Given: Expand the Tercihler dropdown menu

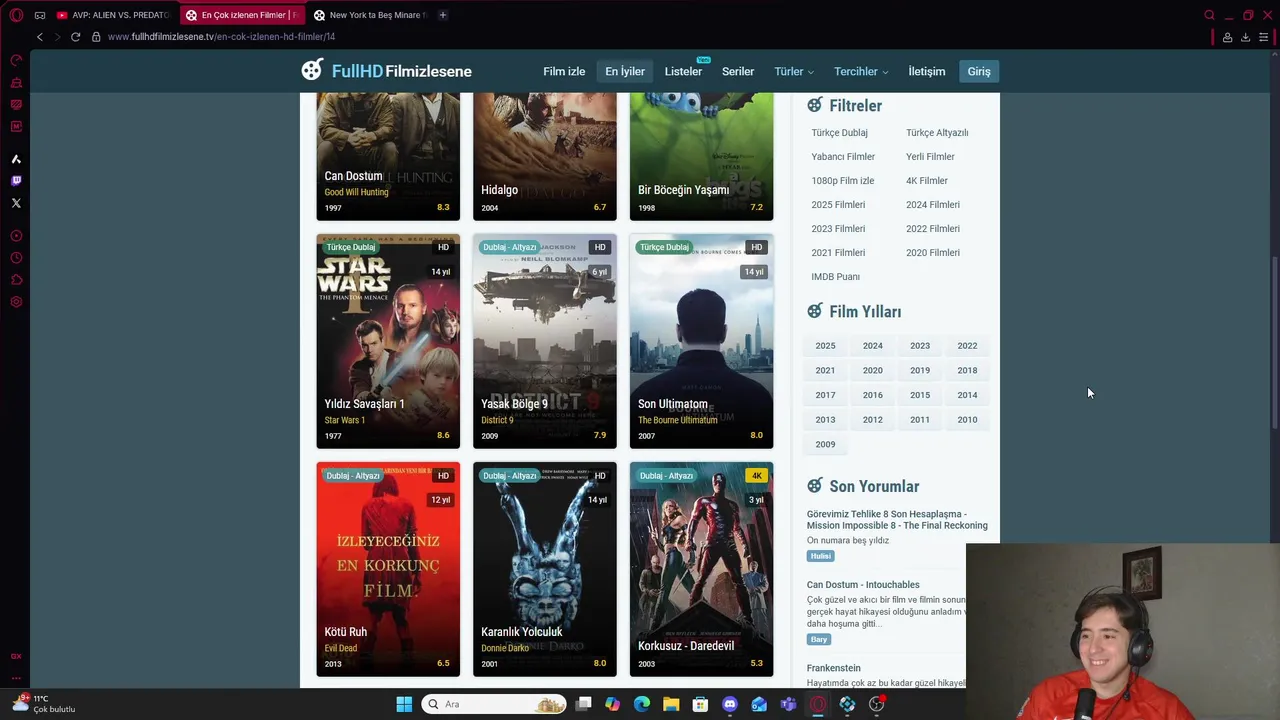Looking at the screenshot, I should [861, 71].
